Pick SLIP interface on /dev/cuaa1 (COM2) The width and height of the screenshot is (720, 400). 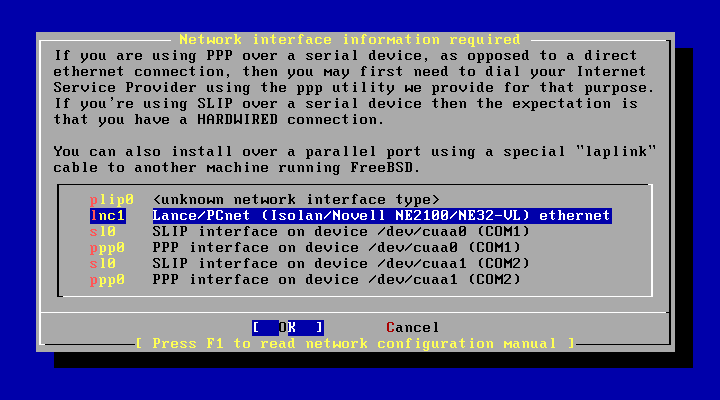(341, 264)
